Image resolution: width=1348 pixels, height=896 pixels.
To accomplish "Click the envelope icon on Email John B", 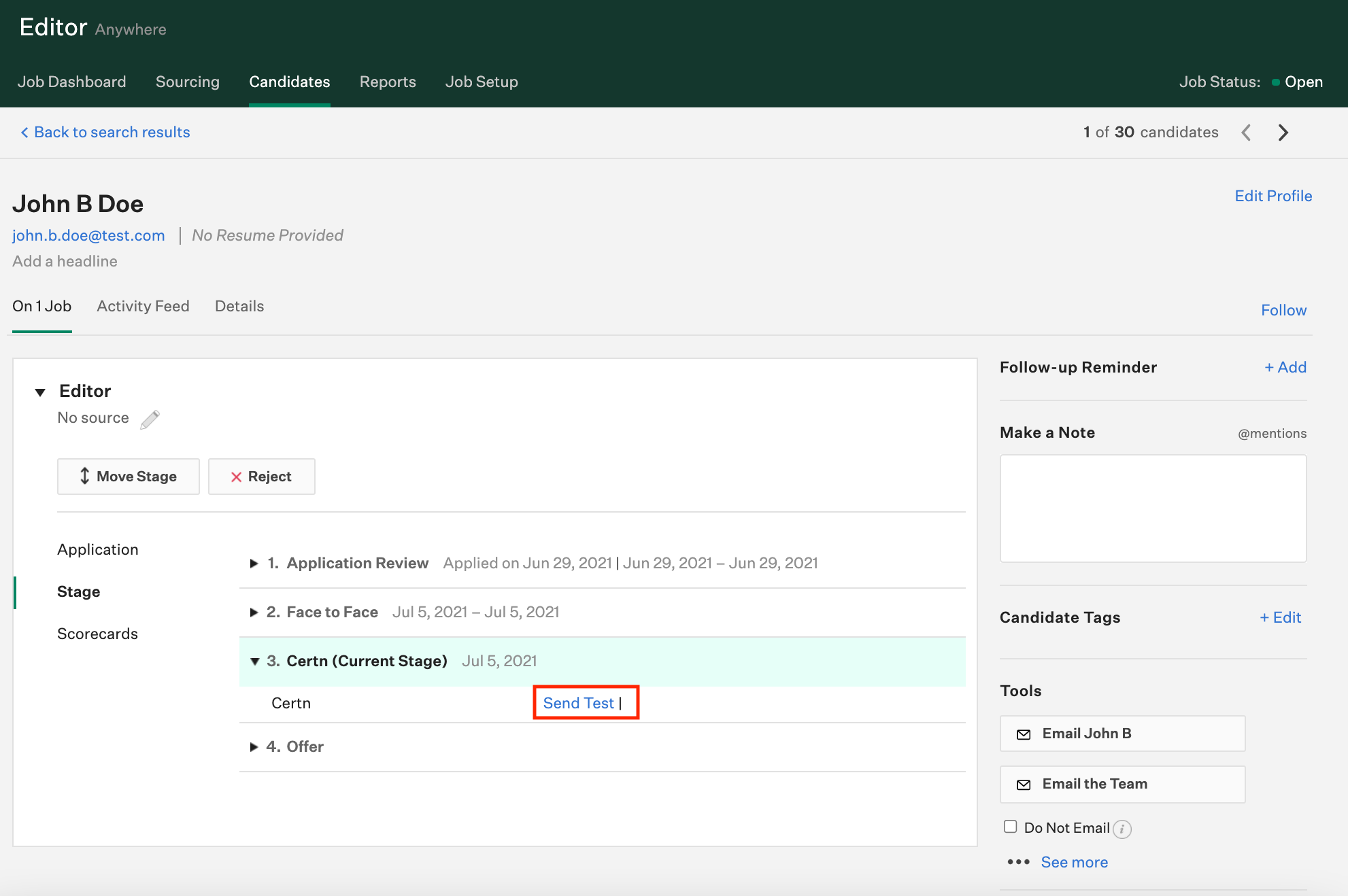I will (x=1024, y=734).
